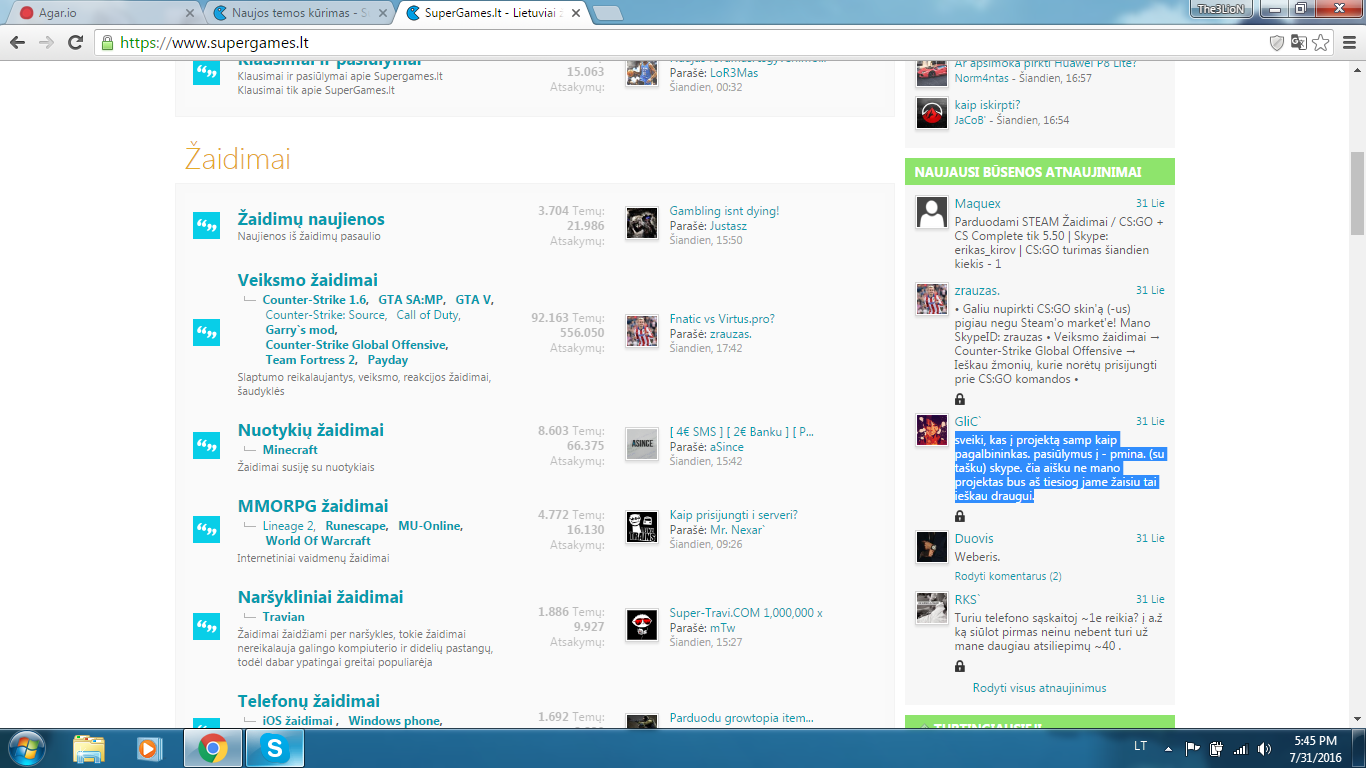Expand Rodyti komentarus (2) under Duovis
1366x768 pixels.
1008,576
